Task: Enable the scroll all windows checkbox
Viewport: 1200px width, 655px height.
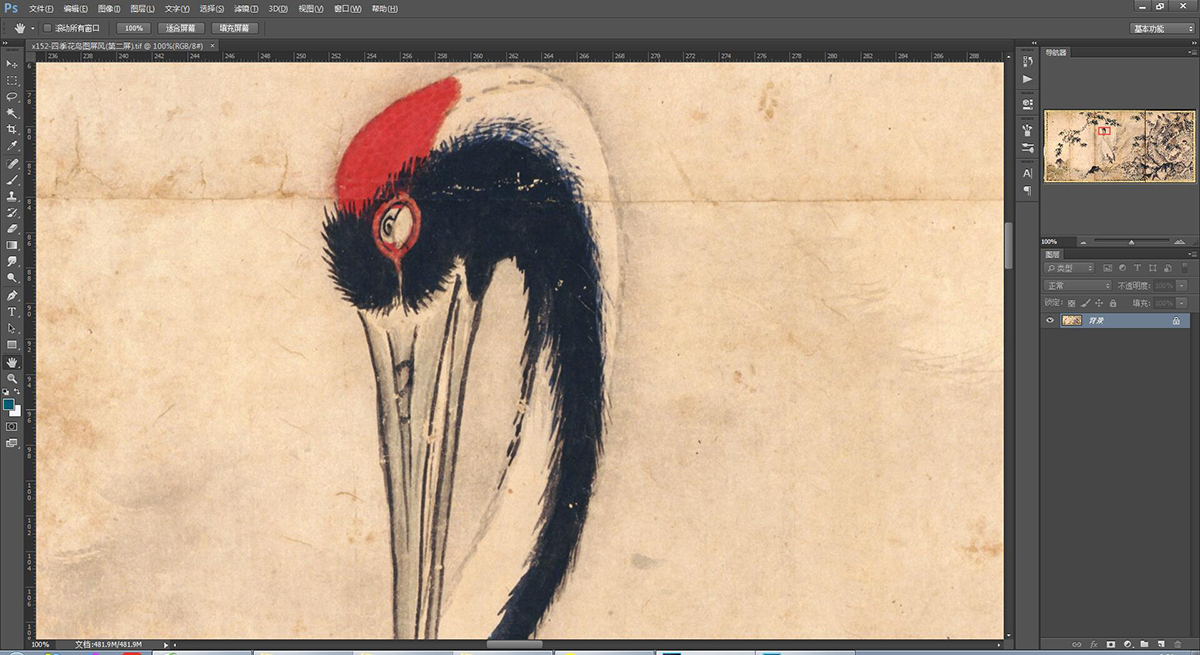Action: coord(48,28)
